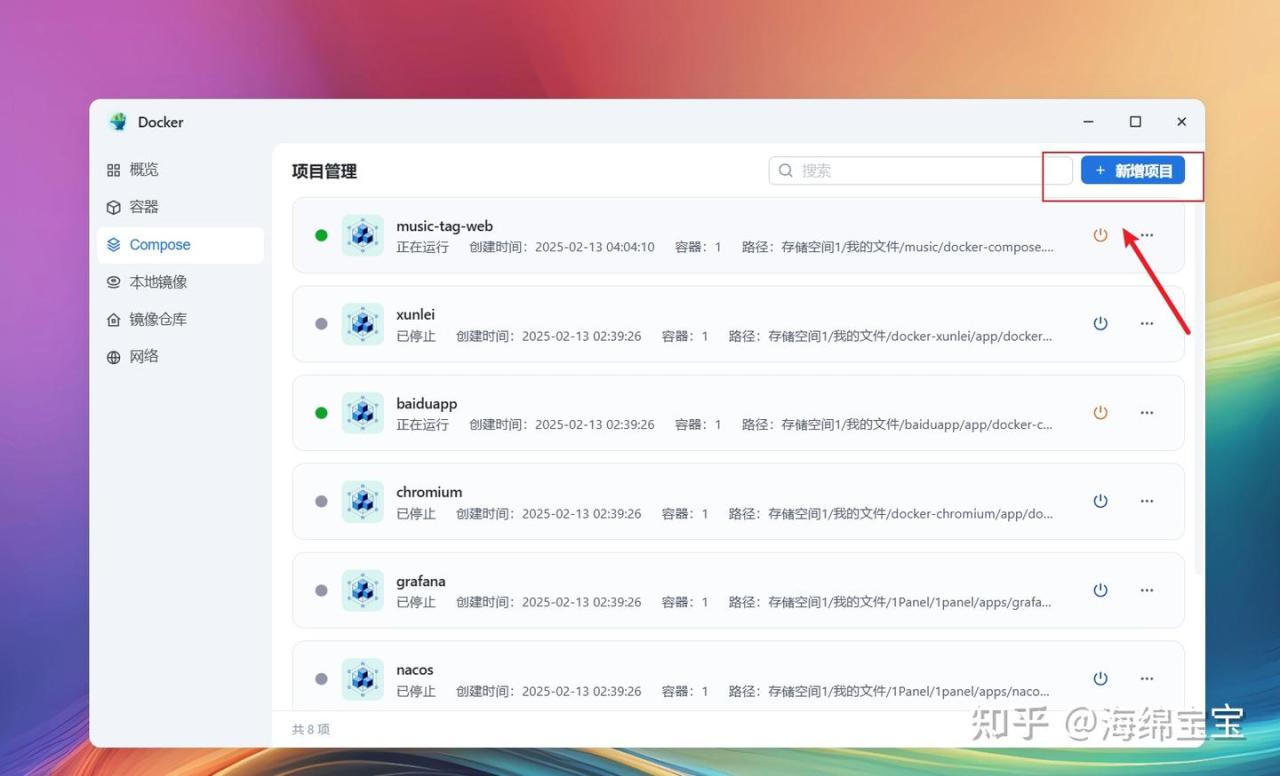Image resolution: width=1280 pixels, height=776 pixels.
Task: Open more options for xunlei
Action: 1147,324
